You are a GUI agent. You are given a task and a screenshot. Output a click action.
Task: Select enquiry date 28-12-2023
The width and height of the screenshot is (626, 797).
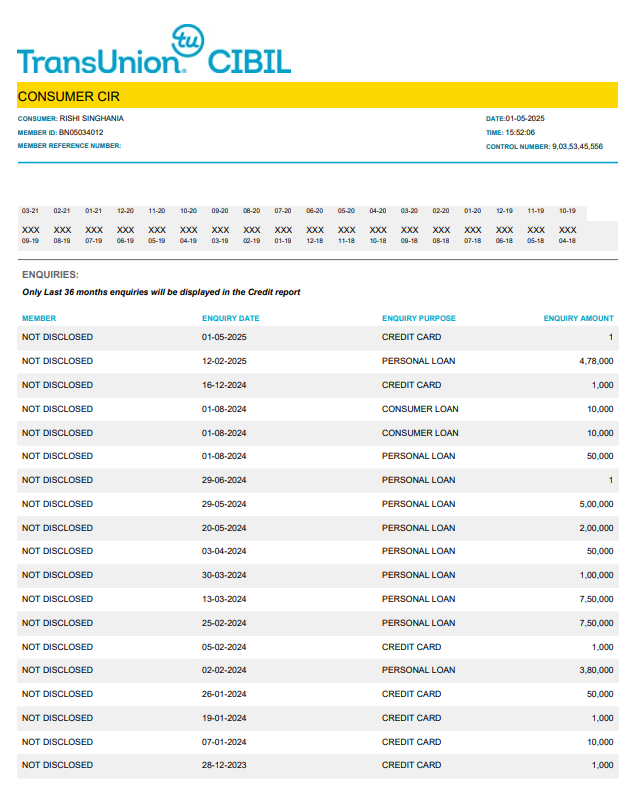point(224,765)
